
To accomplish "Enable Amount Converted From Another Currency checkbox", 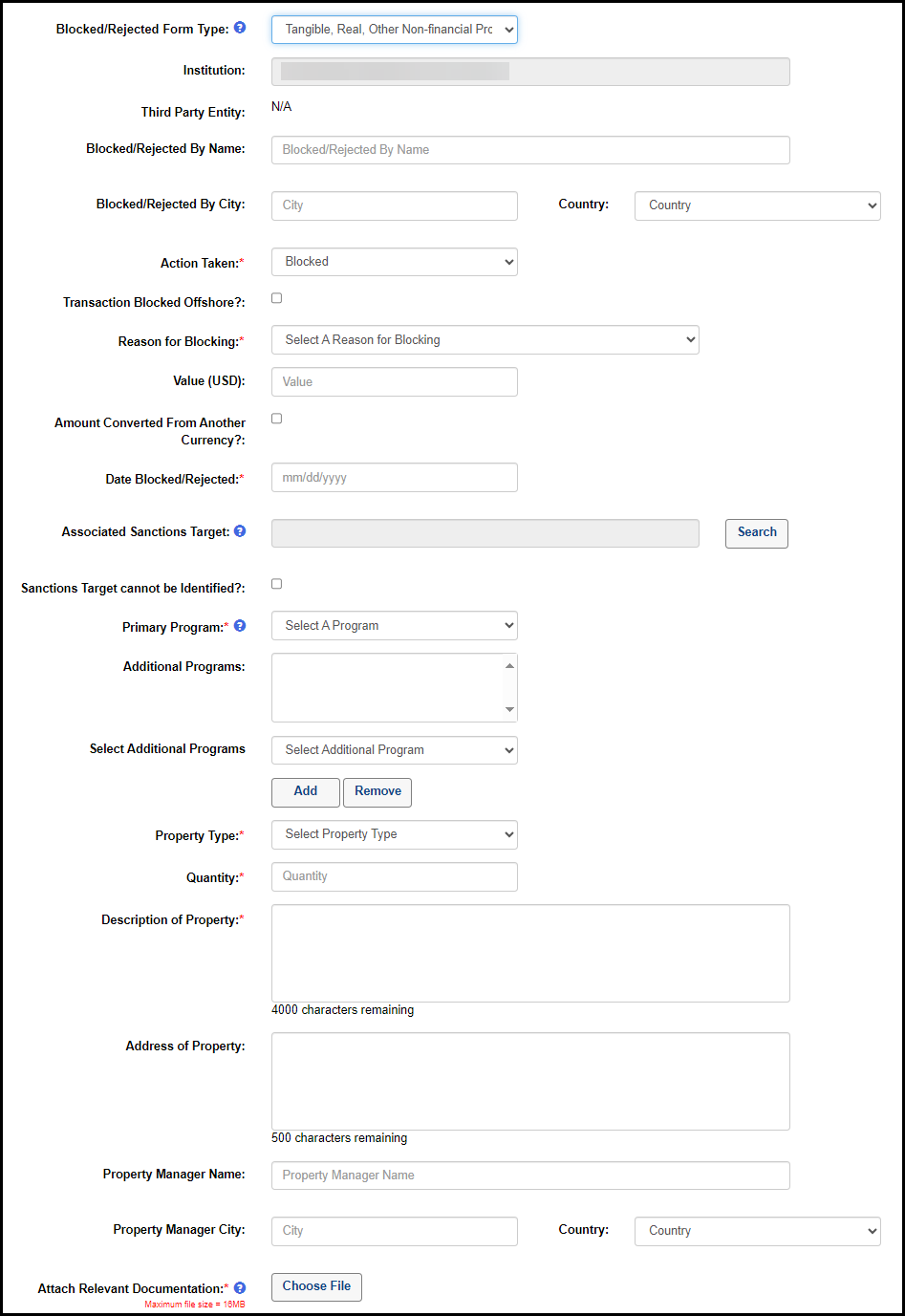I will pyautogui.click(x=277, y=419).
